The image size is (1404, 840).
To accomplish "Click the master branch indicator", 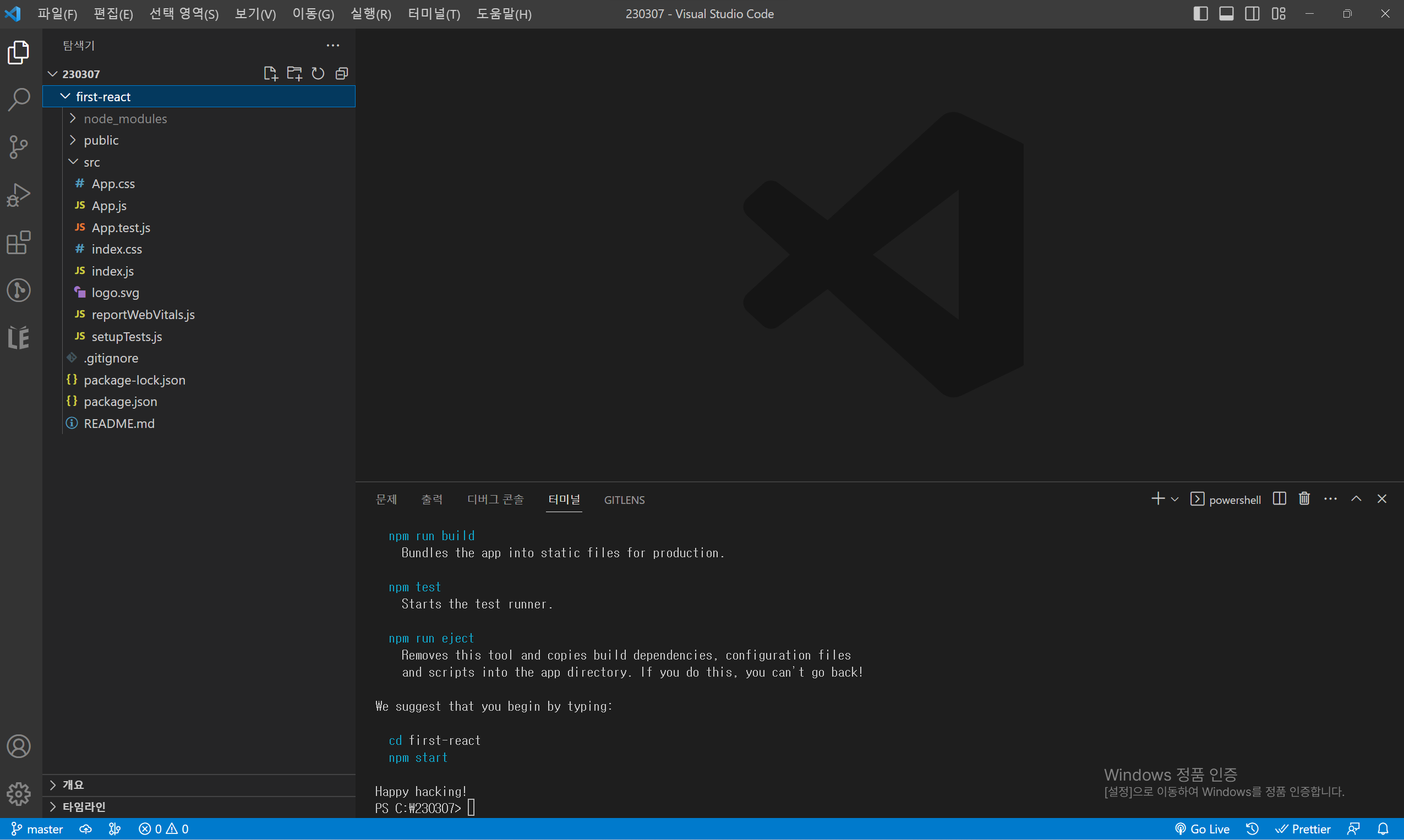I will coord(37,828).
